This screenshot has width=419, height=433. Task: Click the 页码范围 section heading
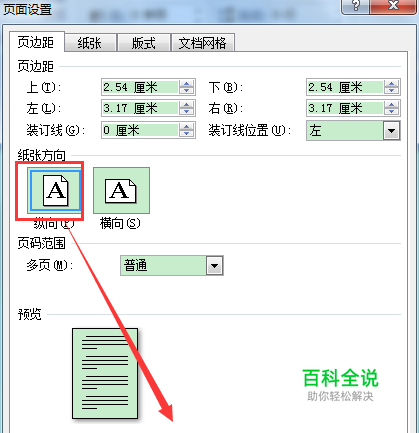(x=42, y=243)
